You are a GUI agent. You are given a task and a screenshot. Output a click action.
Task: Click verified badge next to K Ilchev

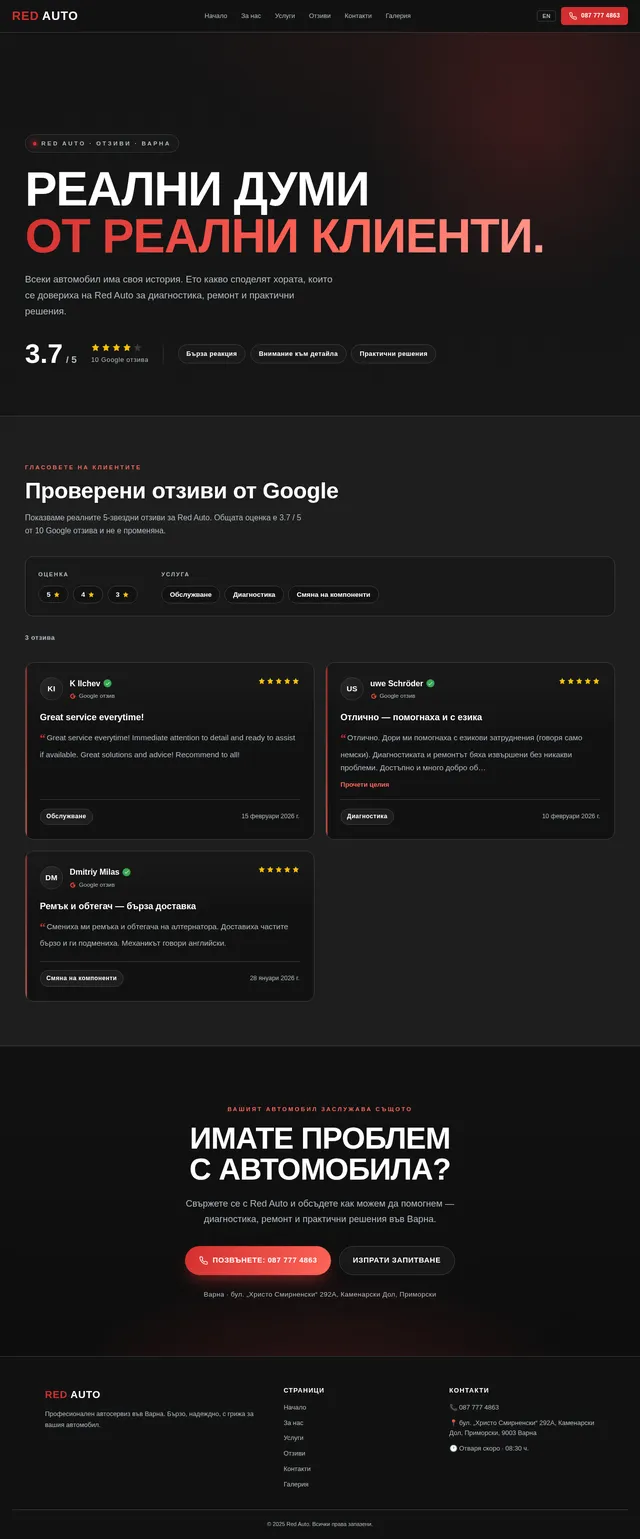[108, 684]
